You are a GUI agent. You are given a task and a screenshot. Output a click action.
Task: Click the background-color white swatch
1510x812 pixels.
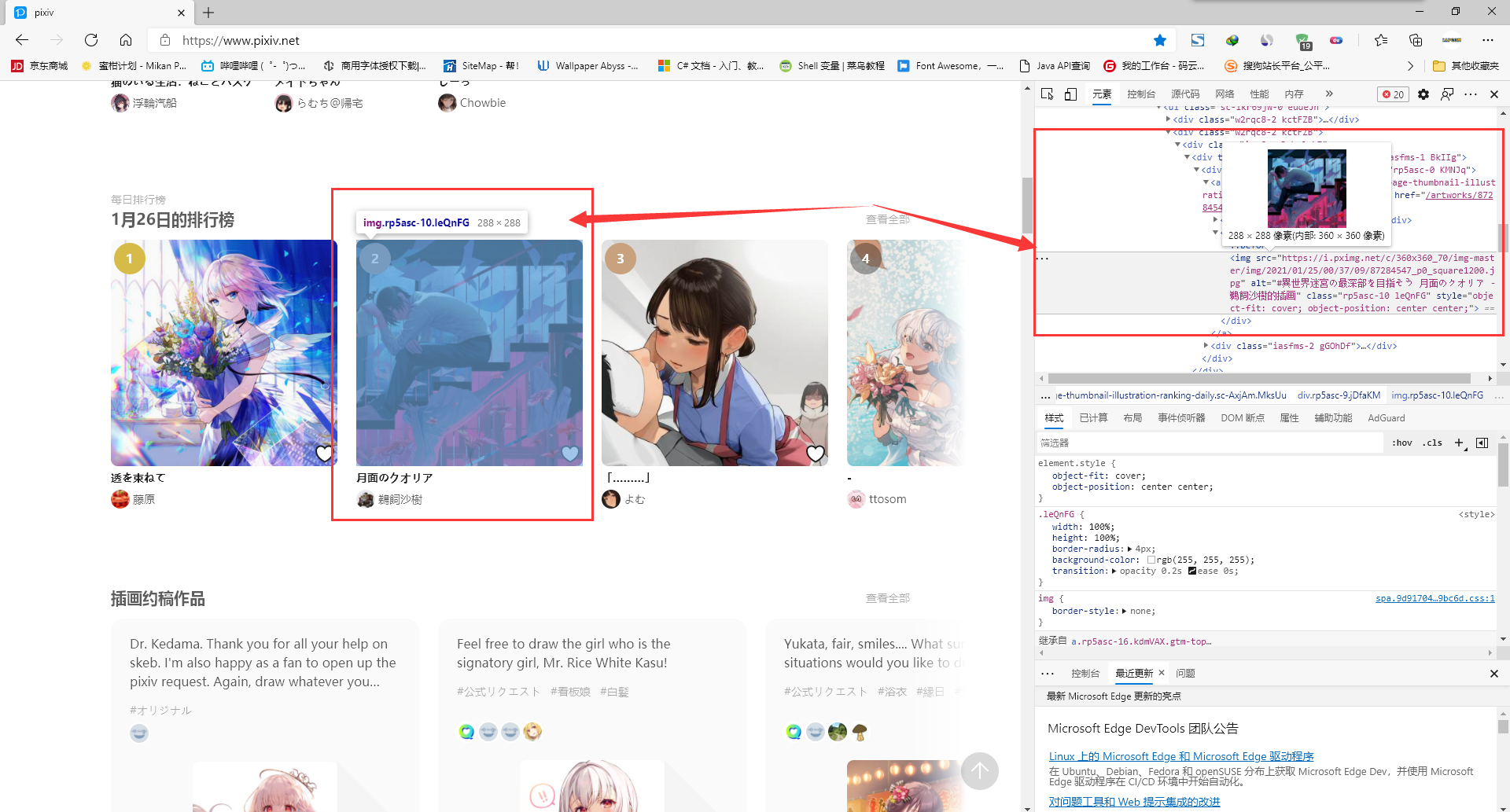click(x=1151, y=560)
